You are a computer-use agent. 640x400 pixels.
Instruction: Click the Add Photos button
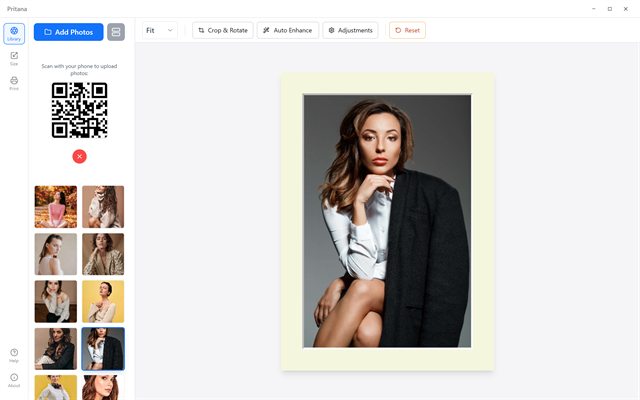click(x=69, y=32)
